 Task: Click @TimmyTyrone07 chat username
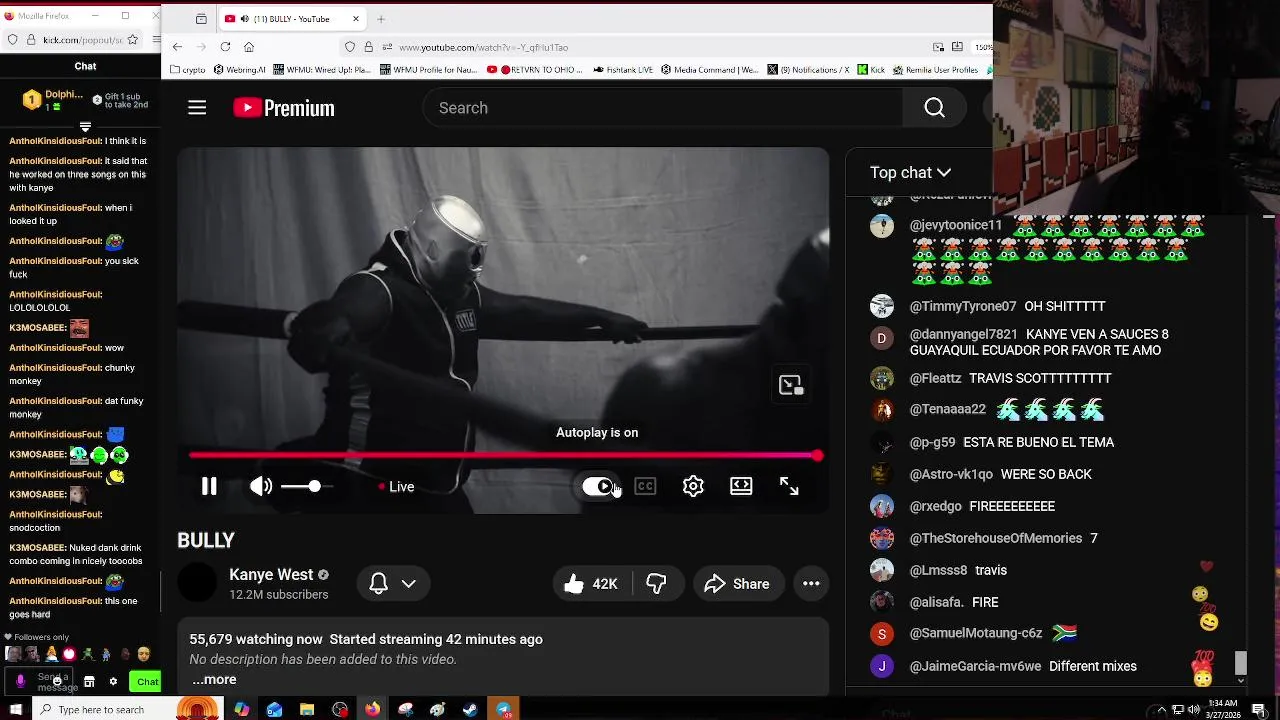pyautogui.click(x=962, y=307)
